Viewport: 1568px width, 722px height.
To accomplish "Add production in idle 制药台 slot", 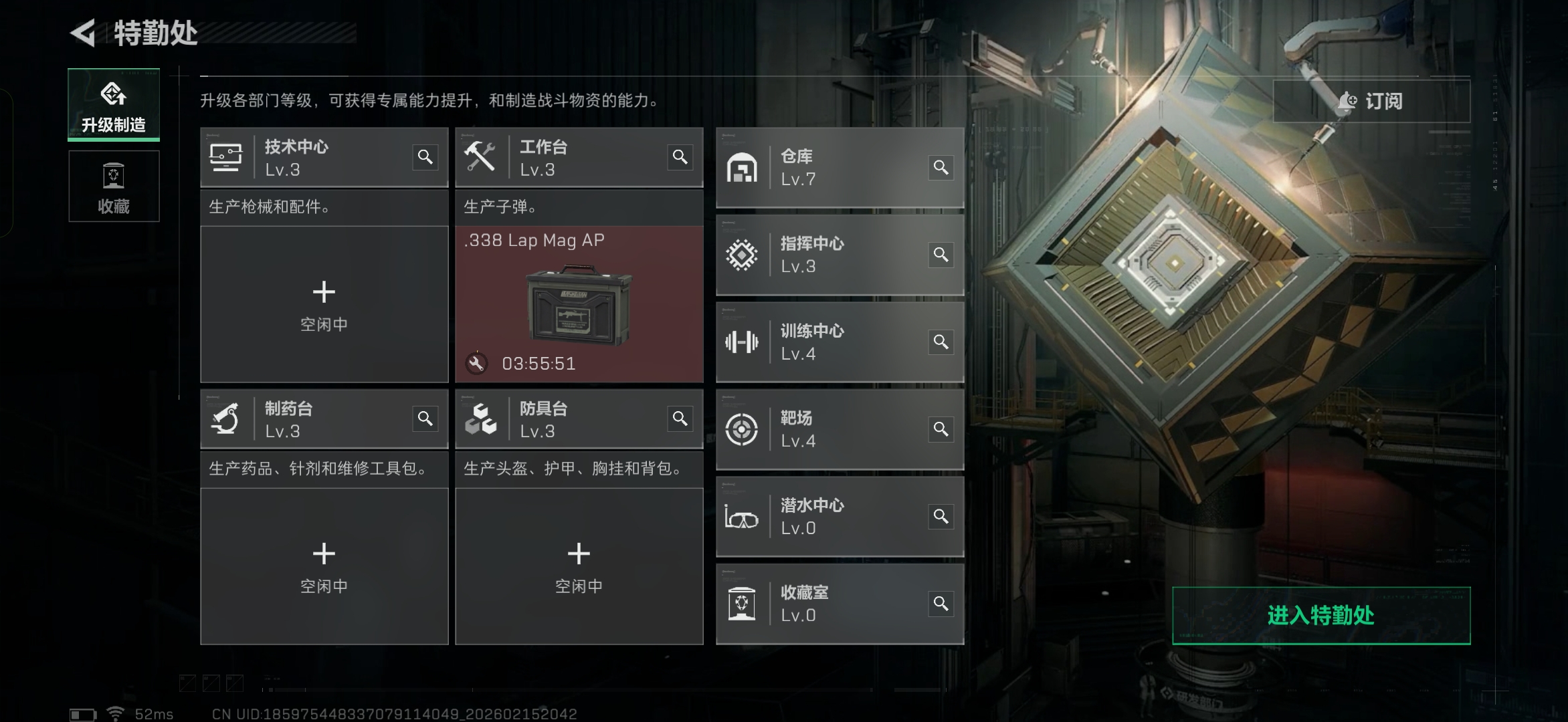I will click(x=324, y=566).
